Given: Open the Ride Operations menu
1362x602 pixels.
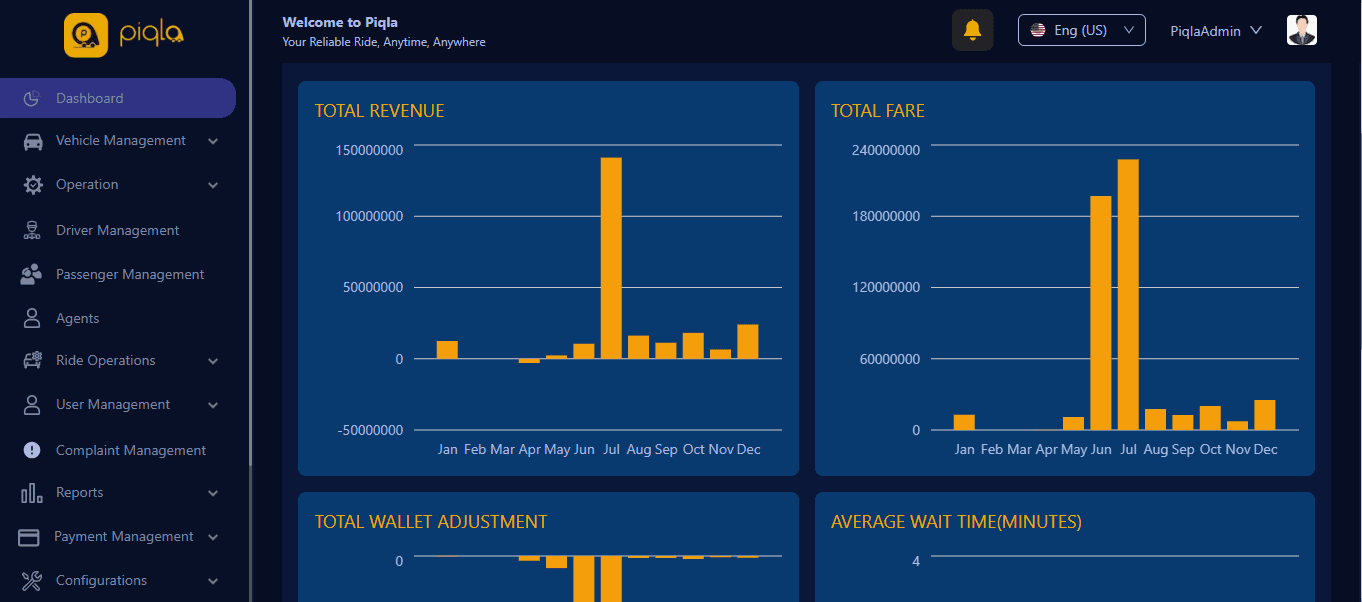Looking at the screenshot, I should point(118,360).
